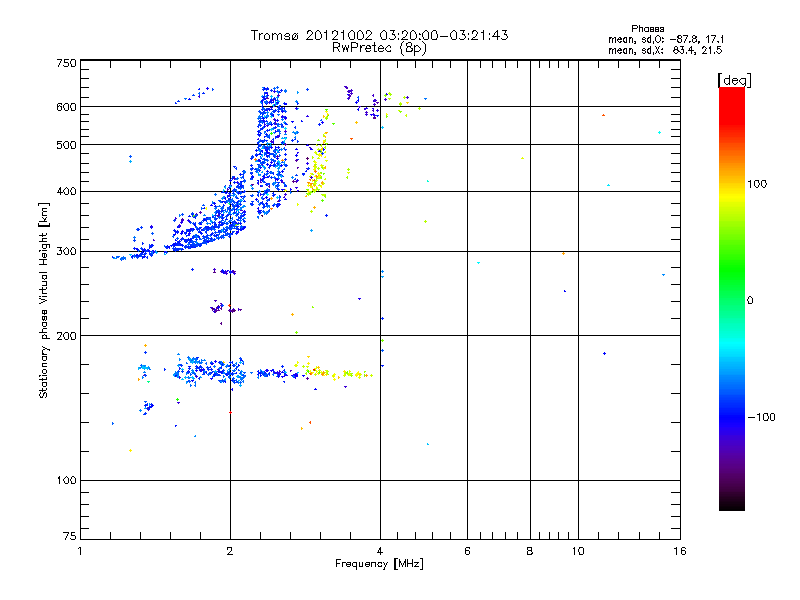Click the x-axis label '6'
Image resolution: width=800 pixels, height=600 pixels.
467,551
